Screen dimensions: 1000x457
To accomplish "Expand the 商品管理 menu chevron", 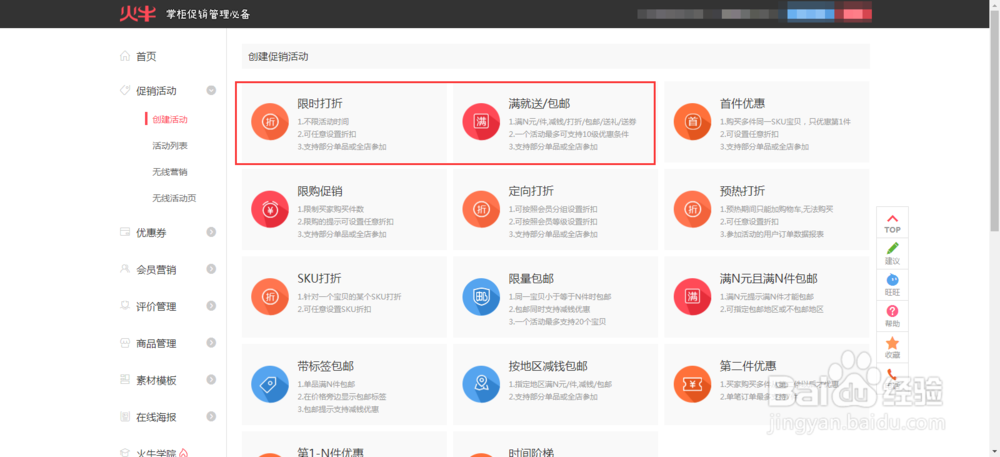I will 211,343.
